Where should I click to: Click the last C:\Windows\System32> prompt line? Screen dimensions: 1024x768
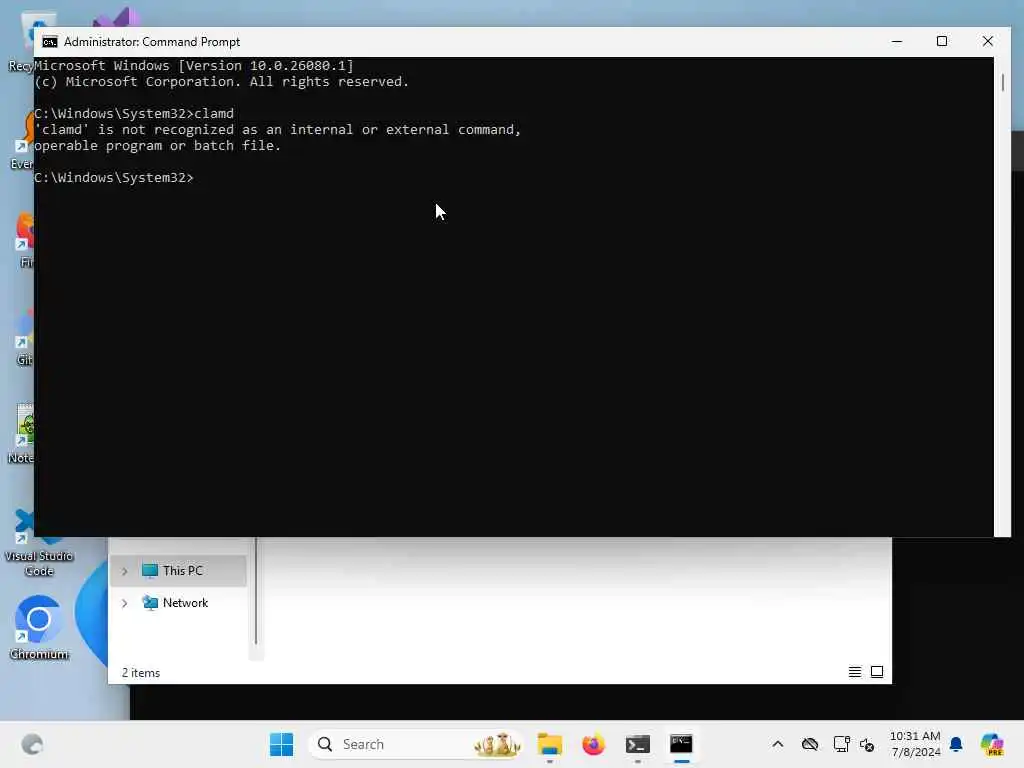[114, 178]
